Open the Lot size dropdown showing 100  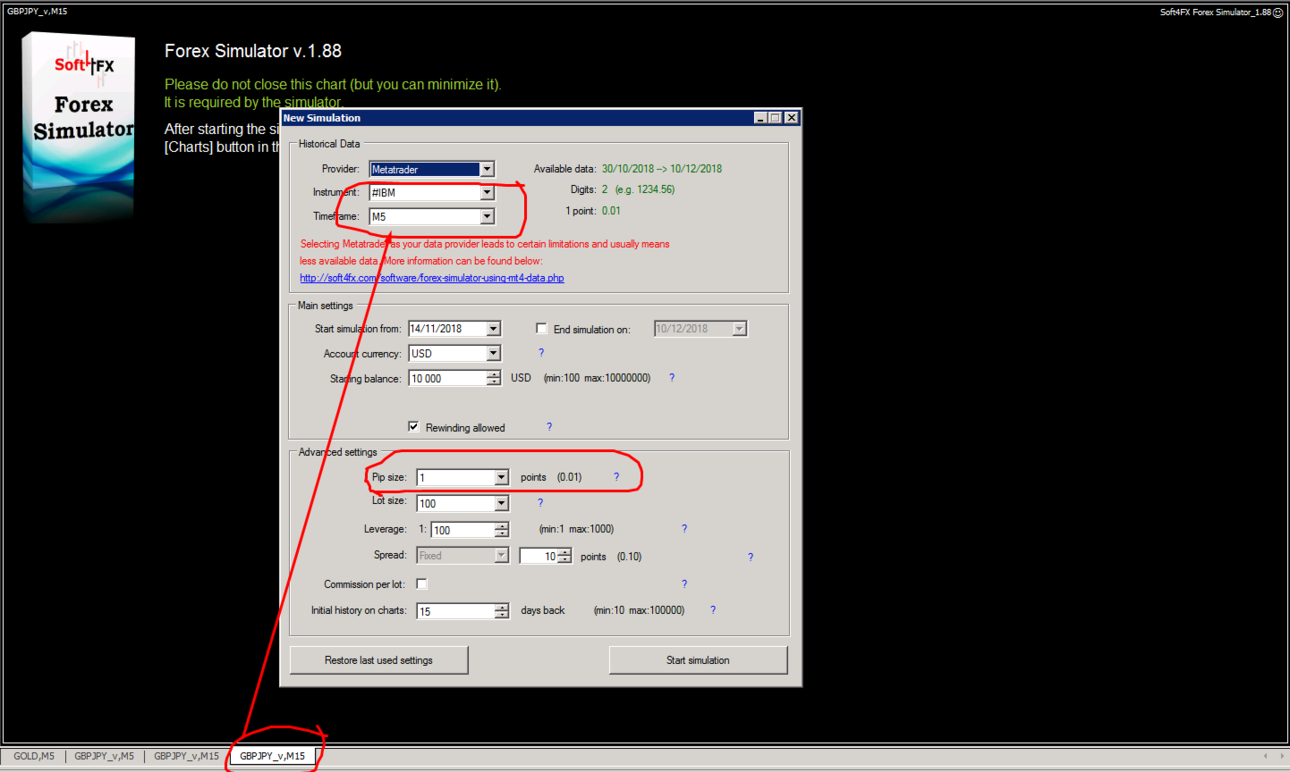coord(501,503)
